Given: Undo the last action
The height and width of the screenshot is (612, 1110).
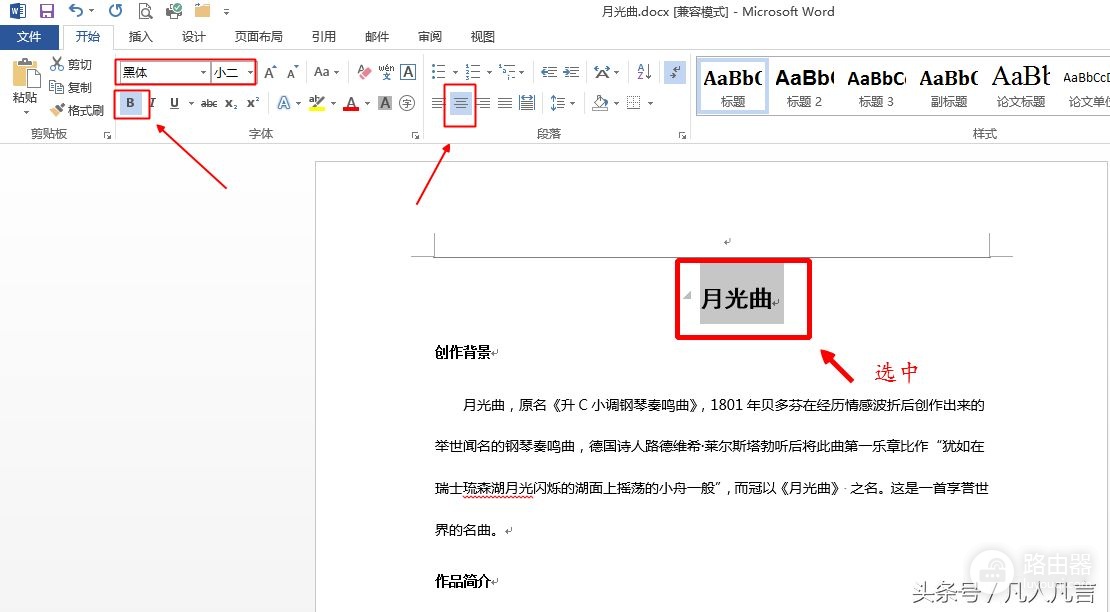Looking at the screenshot, I should (76, 11).
